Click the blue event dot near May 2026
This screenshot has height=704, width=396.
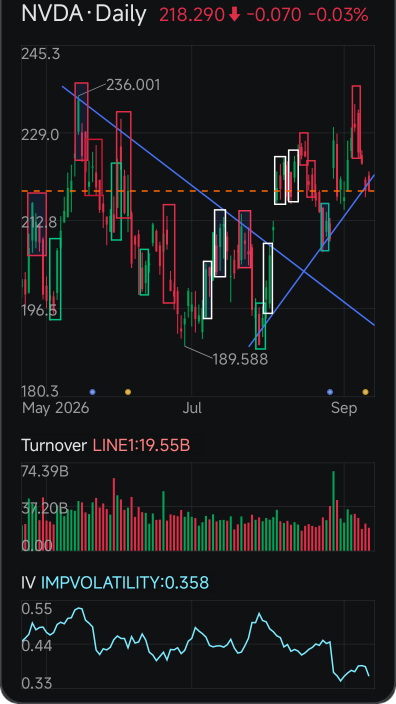pos(92,392)
